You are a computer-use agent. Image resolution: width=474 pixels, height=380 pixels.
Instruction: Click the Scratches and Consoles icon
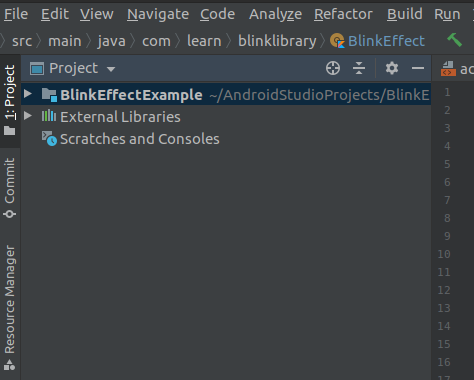point(49,138)
